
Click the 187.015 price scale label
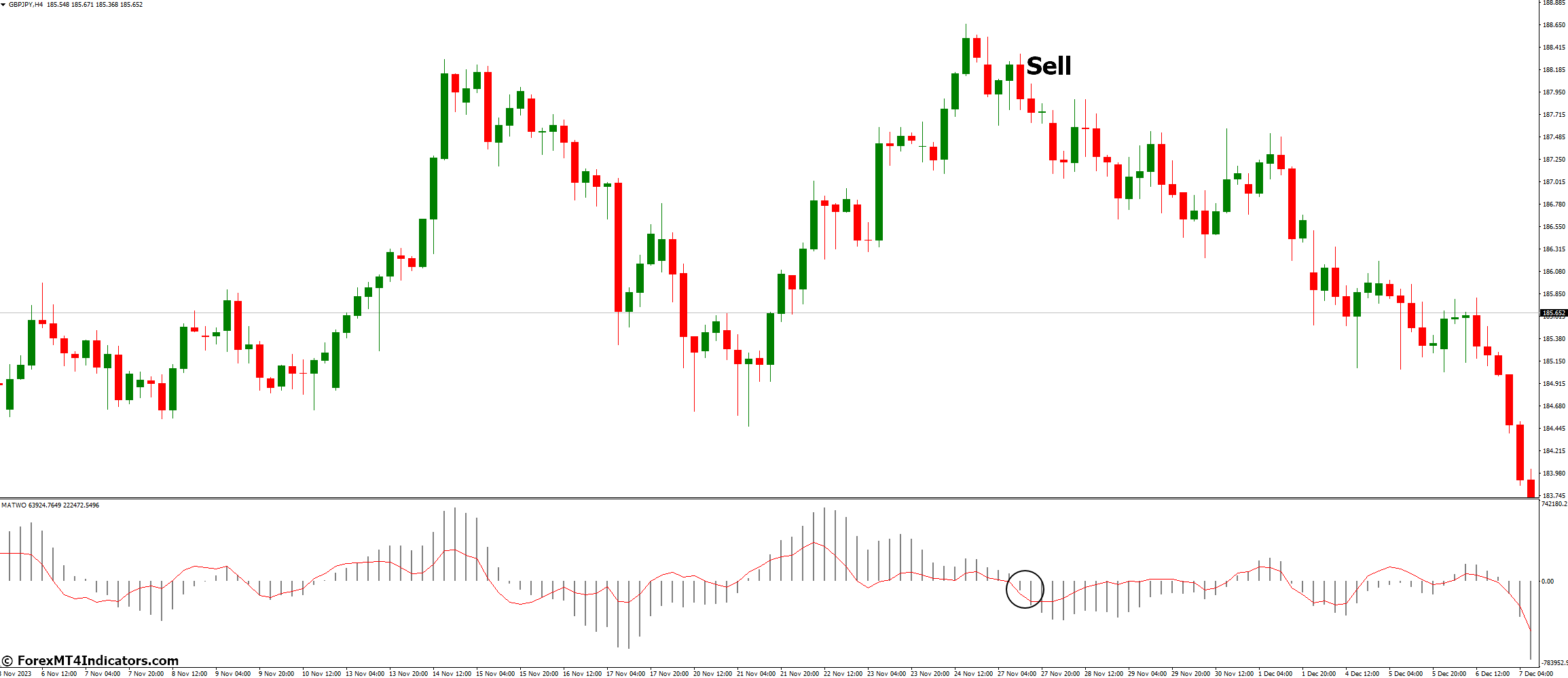pos(1554,182)
